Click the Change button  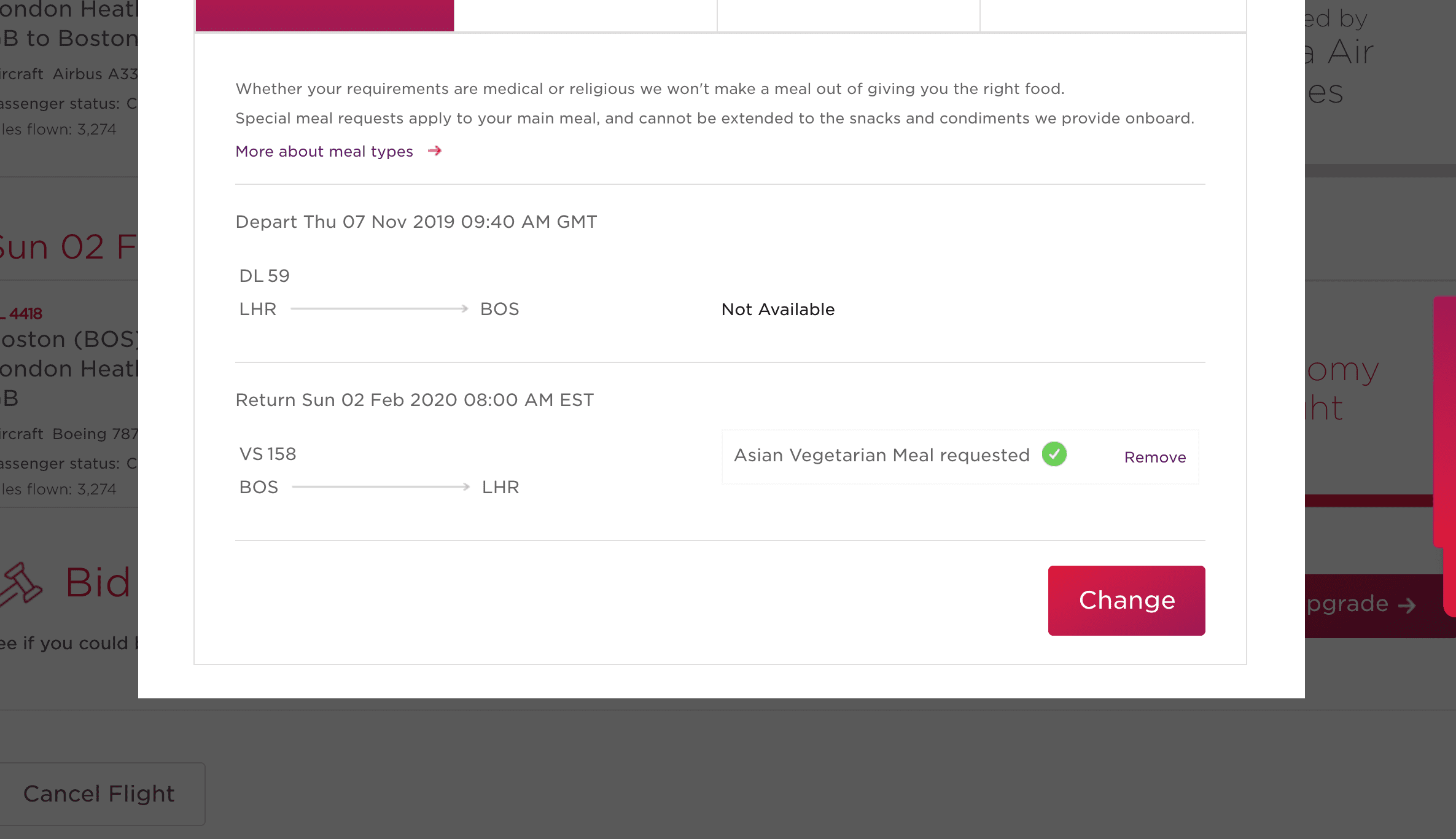(x=1127, y=601)
